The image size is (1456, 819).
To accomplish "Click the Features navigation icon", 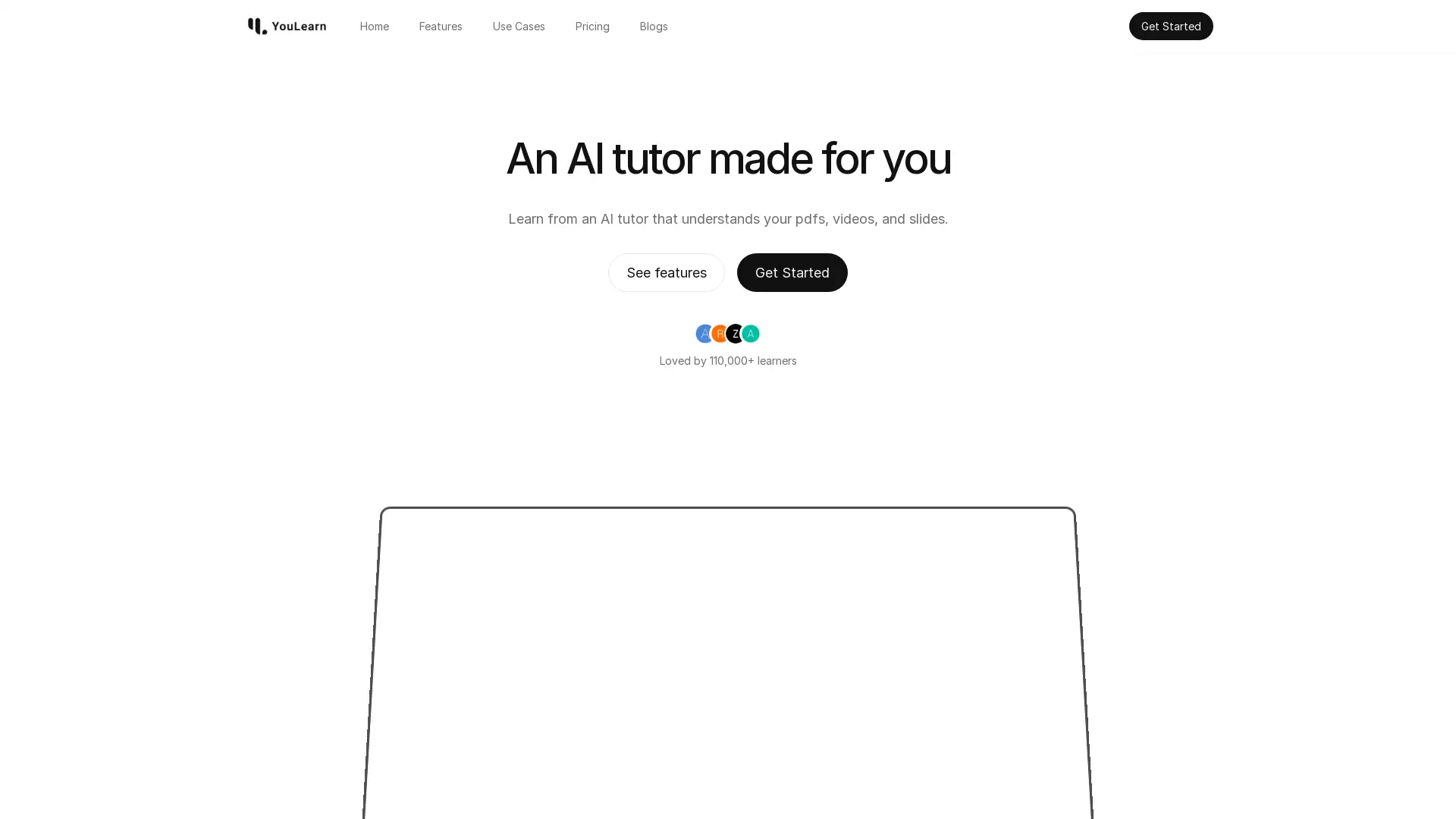I will [441, 25].
